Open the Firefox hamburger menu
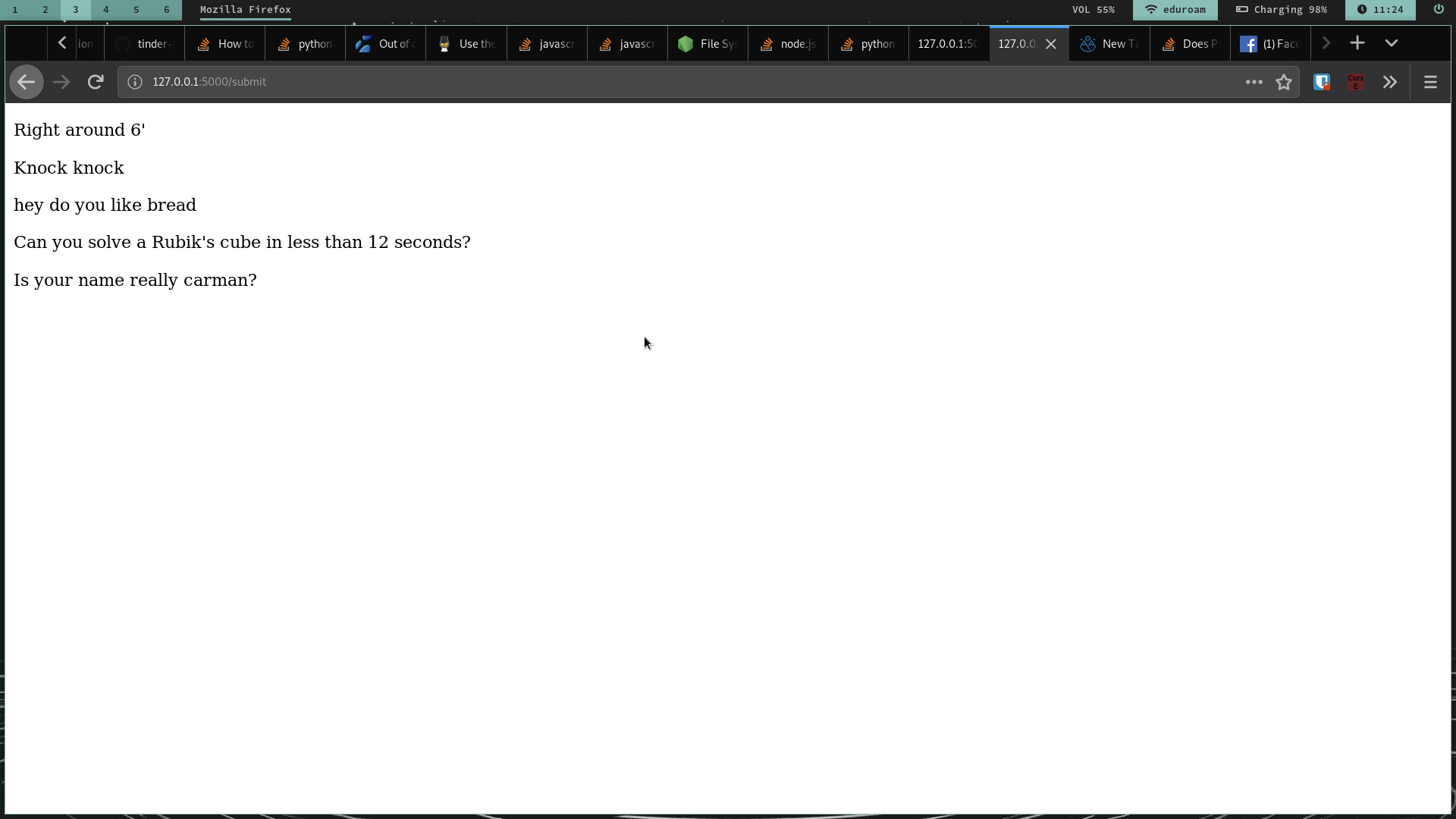Screen dimensions: 1456x819 (x=1430, y=82)
